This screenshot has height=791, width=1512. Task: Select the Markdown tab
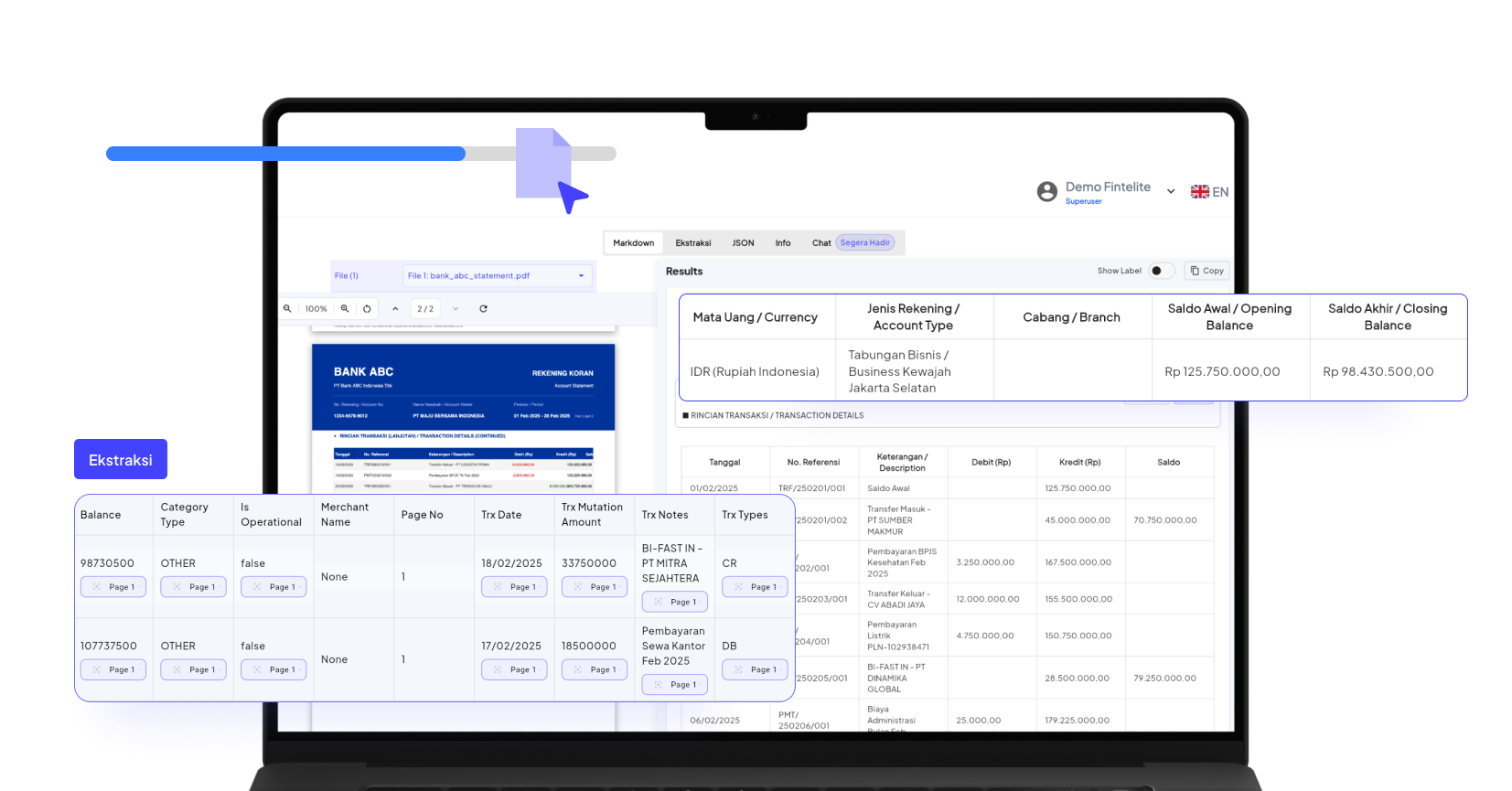tap(633, 243)
